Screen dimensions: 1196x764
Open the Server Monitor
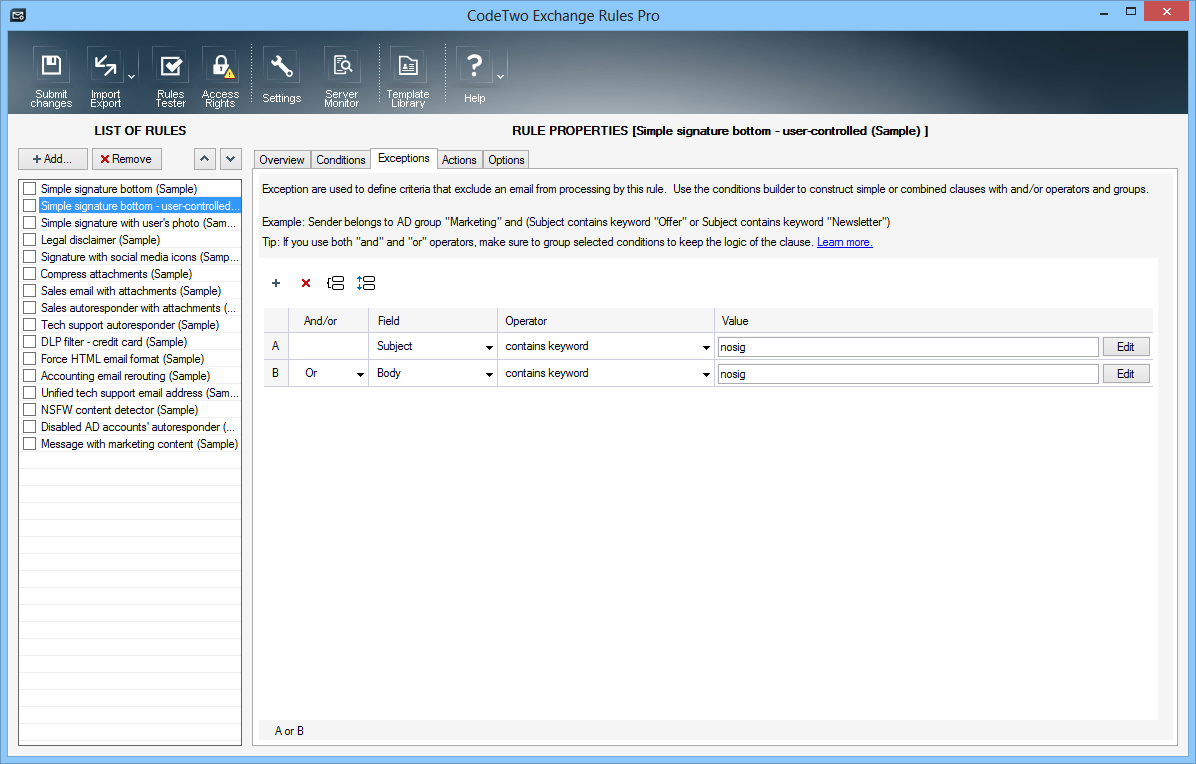coord(342,78)
